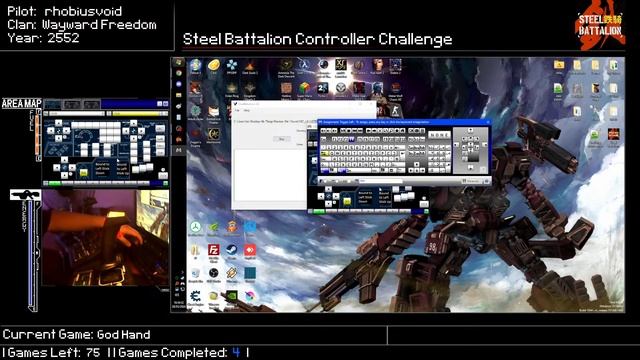Launch the Counter-Strike desktop icon
Viewport: 640px width, 360px height.
395,111
